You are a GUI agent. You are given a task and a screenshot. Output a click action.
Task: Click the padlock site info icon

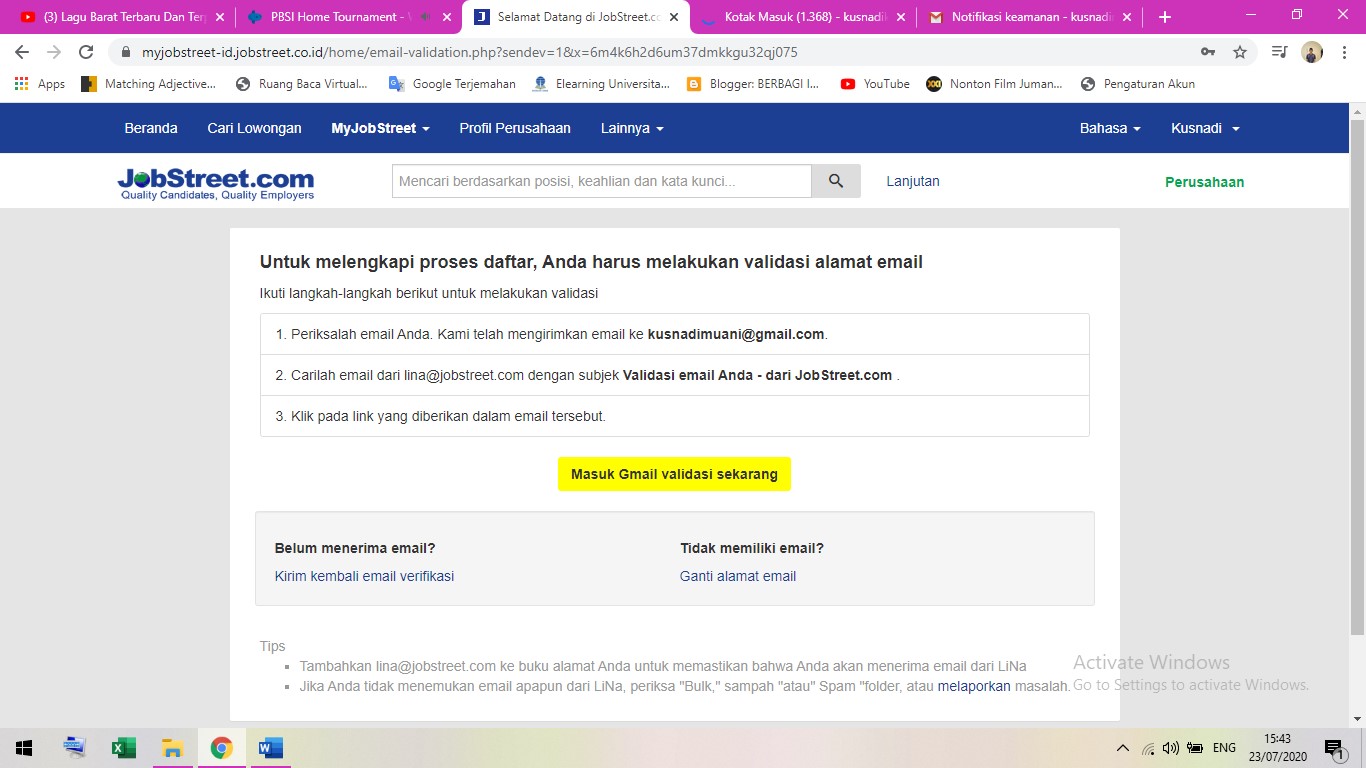tap(126, 52)
